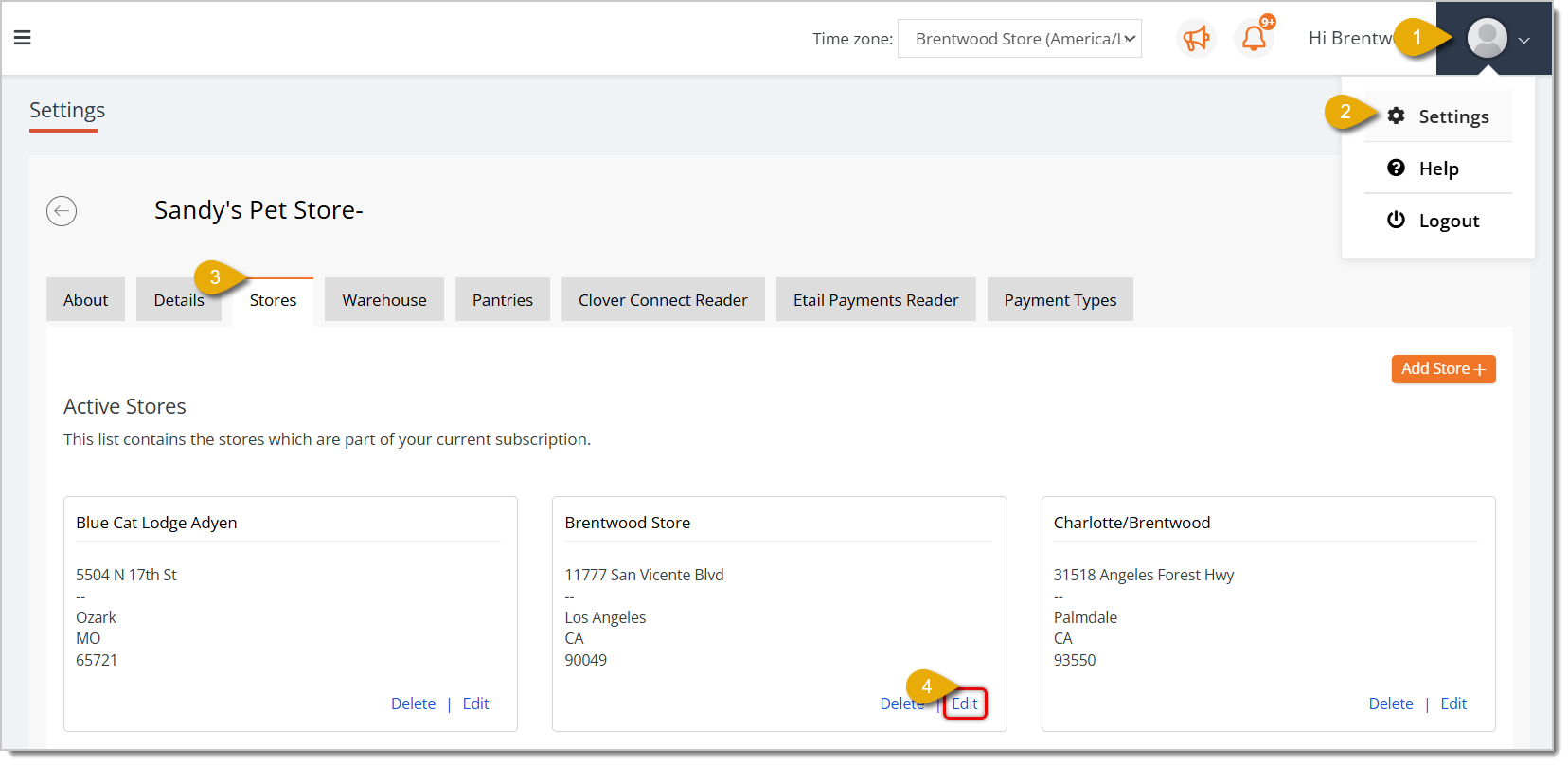Click the Sandy's Pet Store- heading

point(258,210)
